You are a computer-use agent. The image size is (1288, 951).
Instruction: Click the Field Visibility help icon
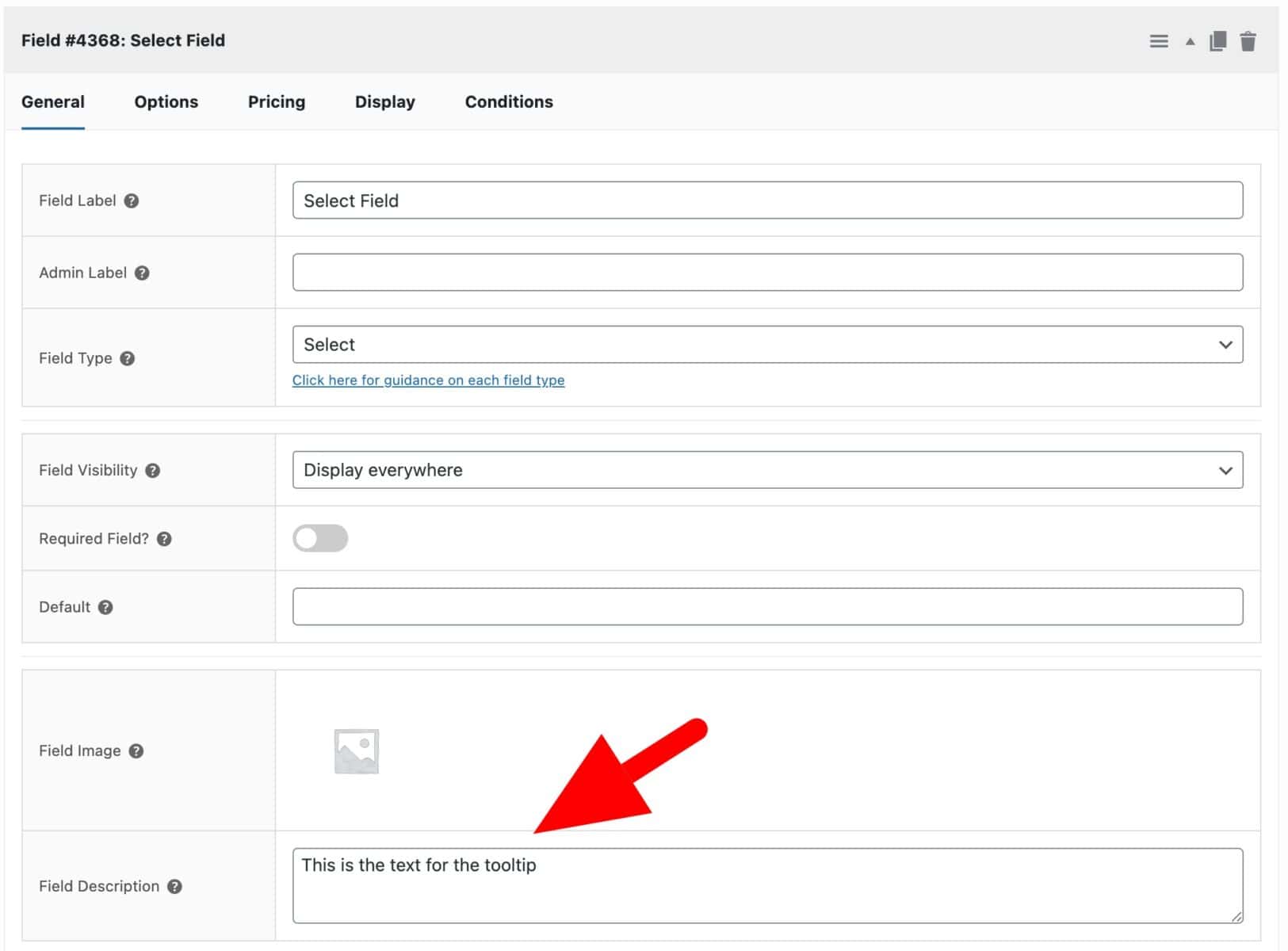click(153, 471)
